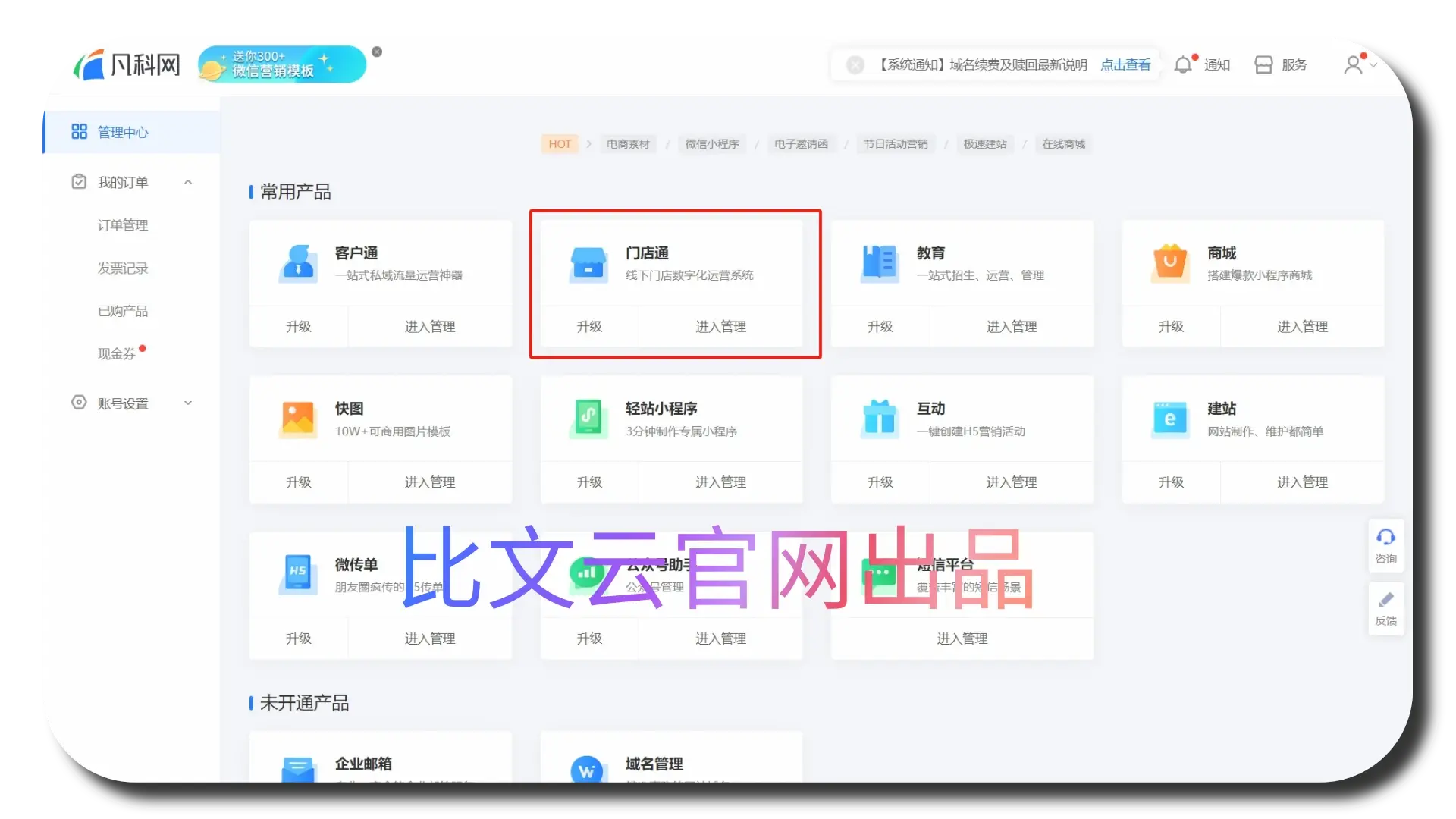Collapse the 我的订单 section chevron
The width and height of the screenshot is (1456, 819).
click(x=188, y=182)
